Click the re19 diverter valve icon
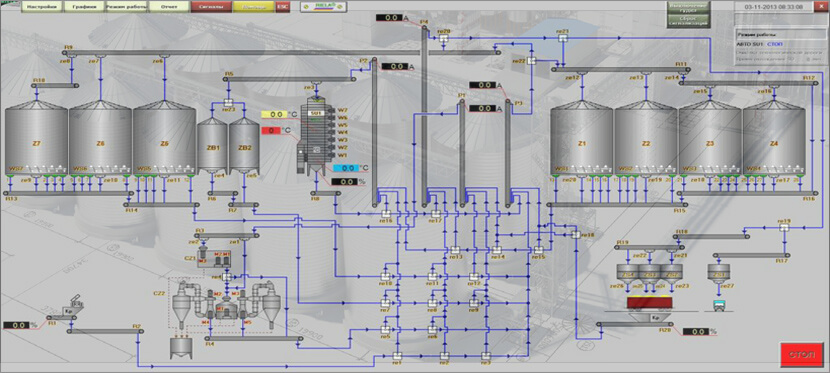This screenshot has height=373, width=830. pyautogui.click(x=784, y=227)
